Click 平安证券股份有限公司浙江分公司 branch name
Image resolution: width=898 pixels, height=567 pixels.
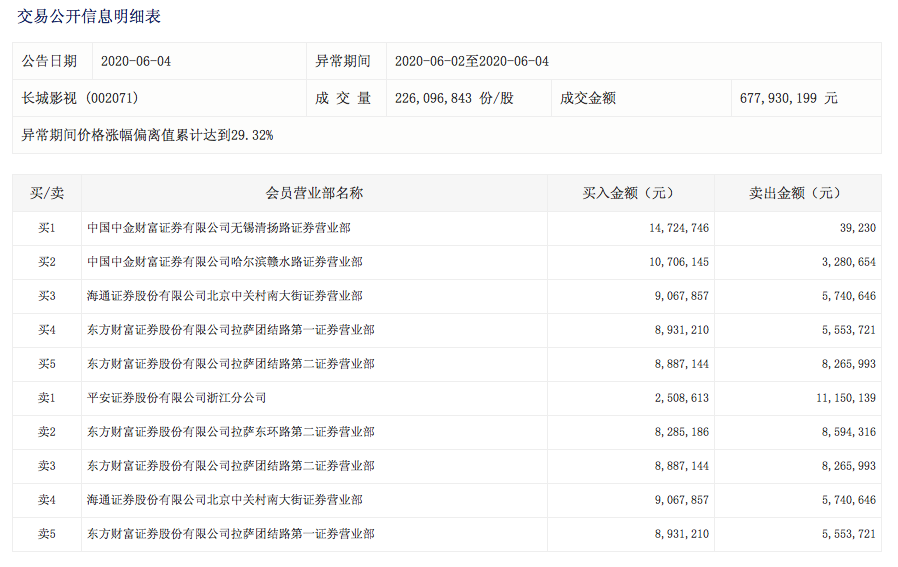coord(176,398)
